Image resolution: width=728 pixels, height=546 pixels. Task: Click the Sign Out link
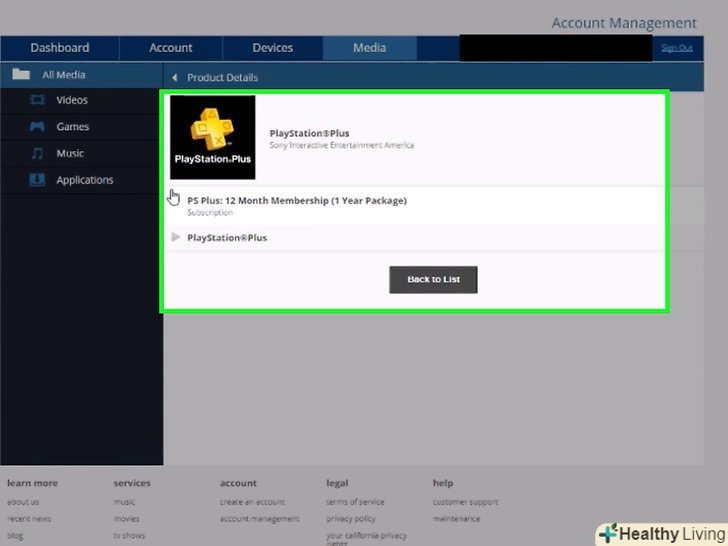pos(676,48)
